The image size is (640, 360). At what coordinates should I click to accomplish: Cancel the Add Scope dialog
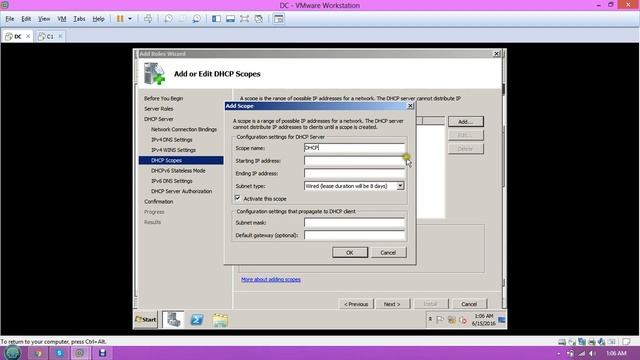point(388,252)
